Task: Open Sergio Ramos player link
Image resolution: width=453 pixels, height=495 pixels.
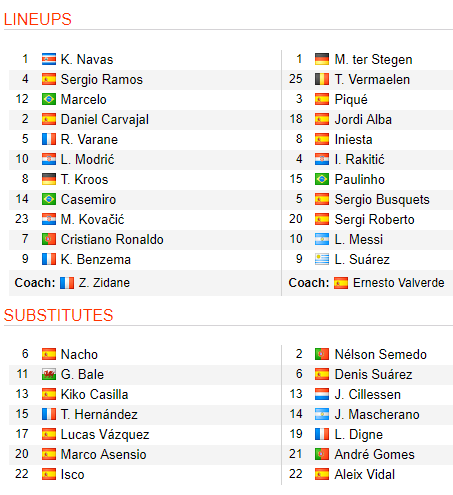Action: pos(102,80)
